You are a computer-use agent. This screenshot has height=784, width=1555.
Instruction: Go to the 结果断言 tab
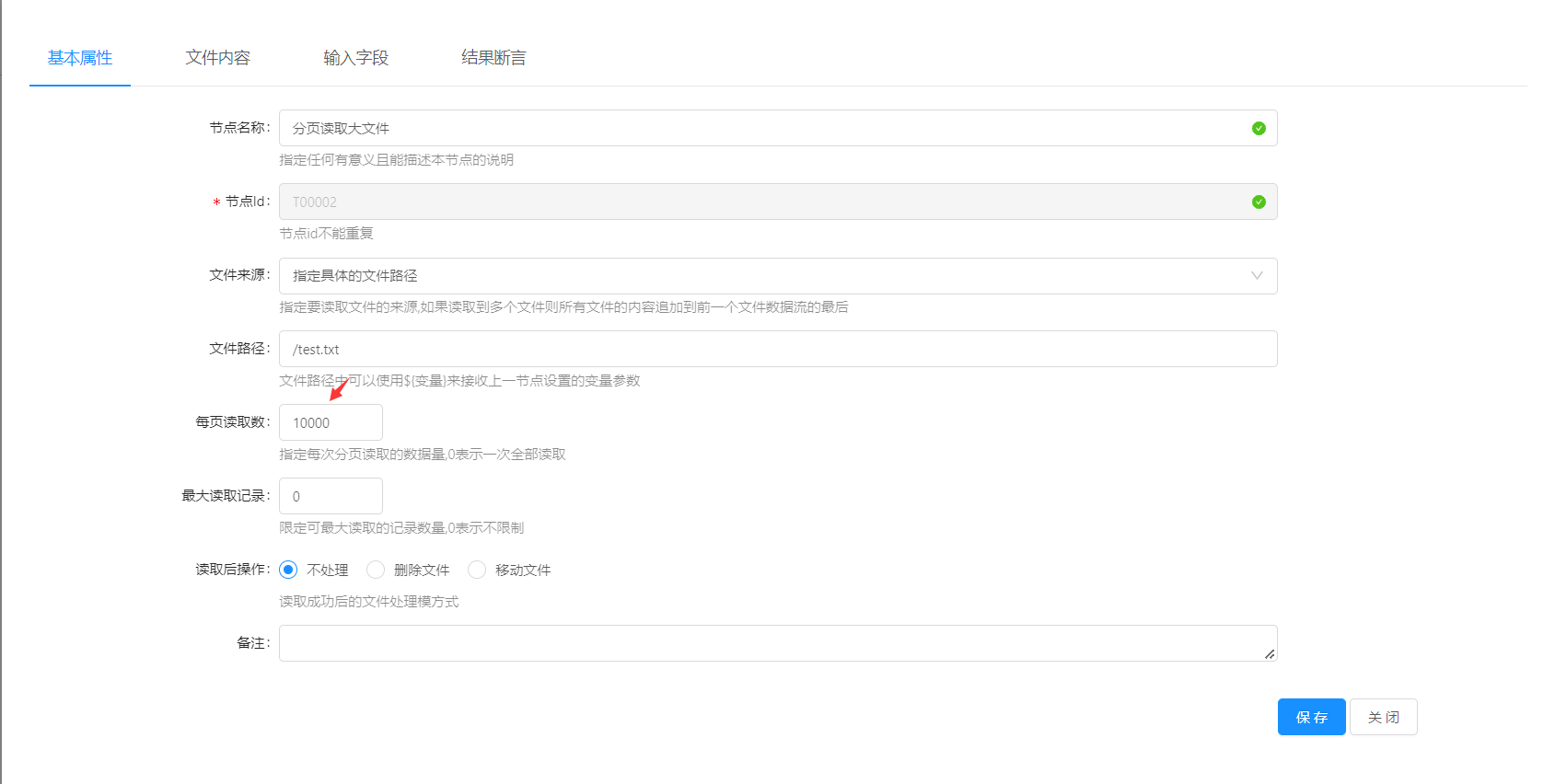(x=493, y=58)
